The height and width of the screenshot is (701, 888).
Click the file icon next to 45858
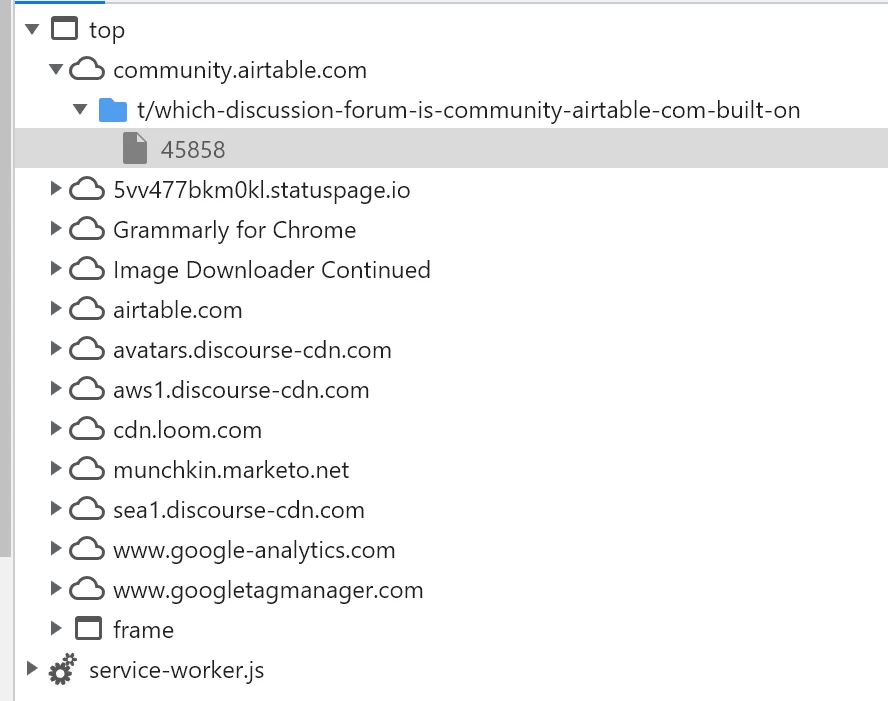click(x=135, y=148)
